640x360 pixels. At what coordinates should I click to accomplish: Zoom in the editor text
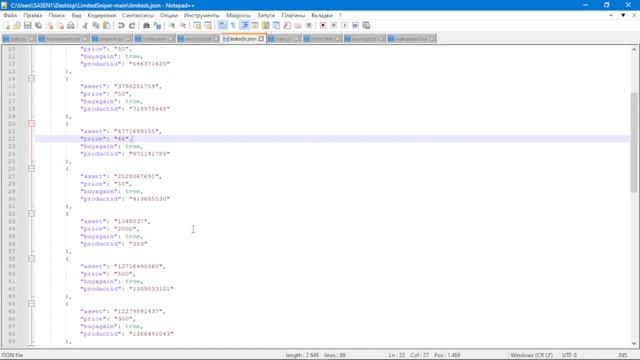(172, 25)
